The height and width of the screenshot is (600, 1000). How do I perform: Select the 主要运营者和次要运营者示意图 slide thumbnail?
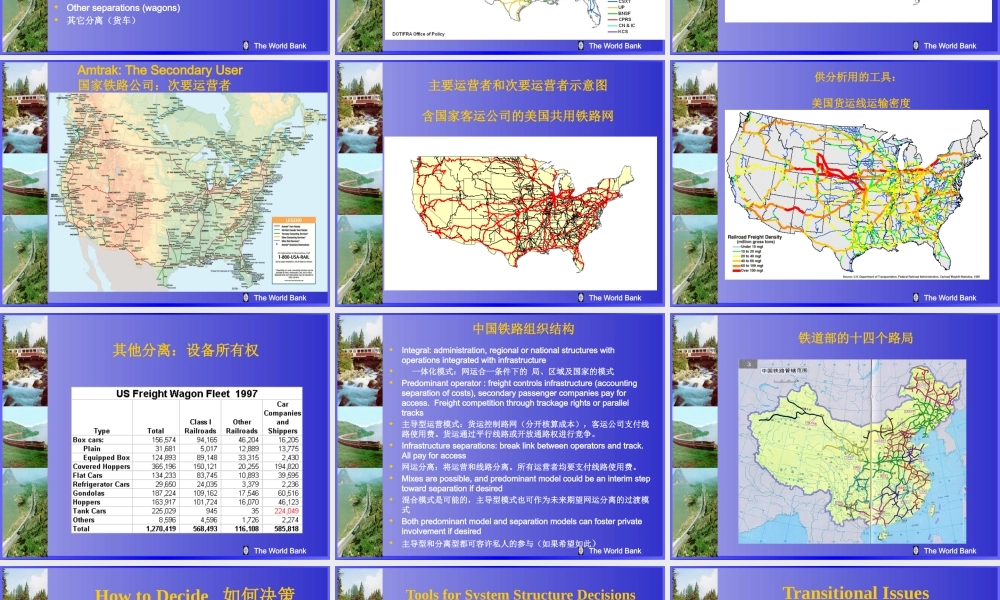(x=500, y=182)
